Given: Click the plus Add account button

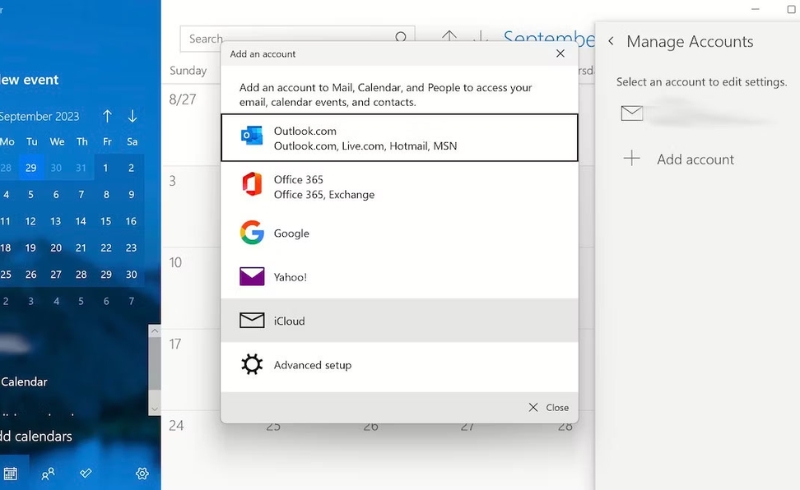Looking at the screenshot, I should coord(679,159).
